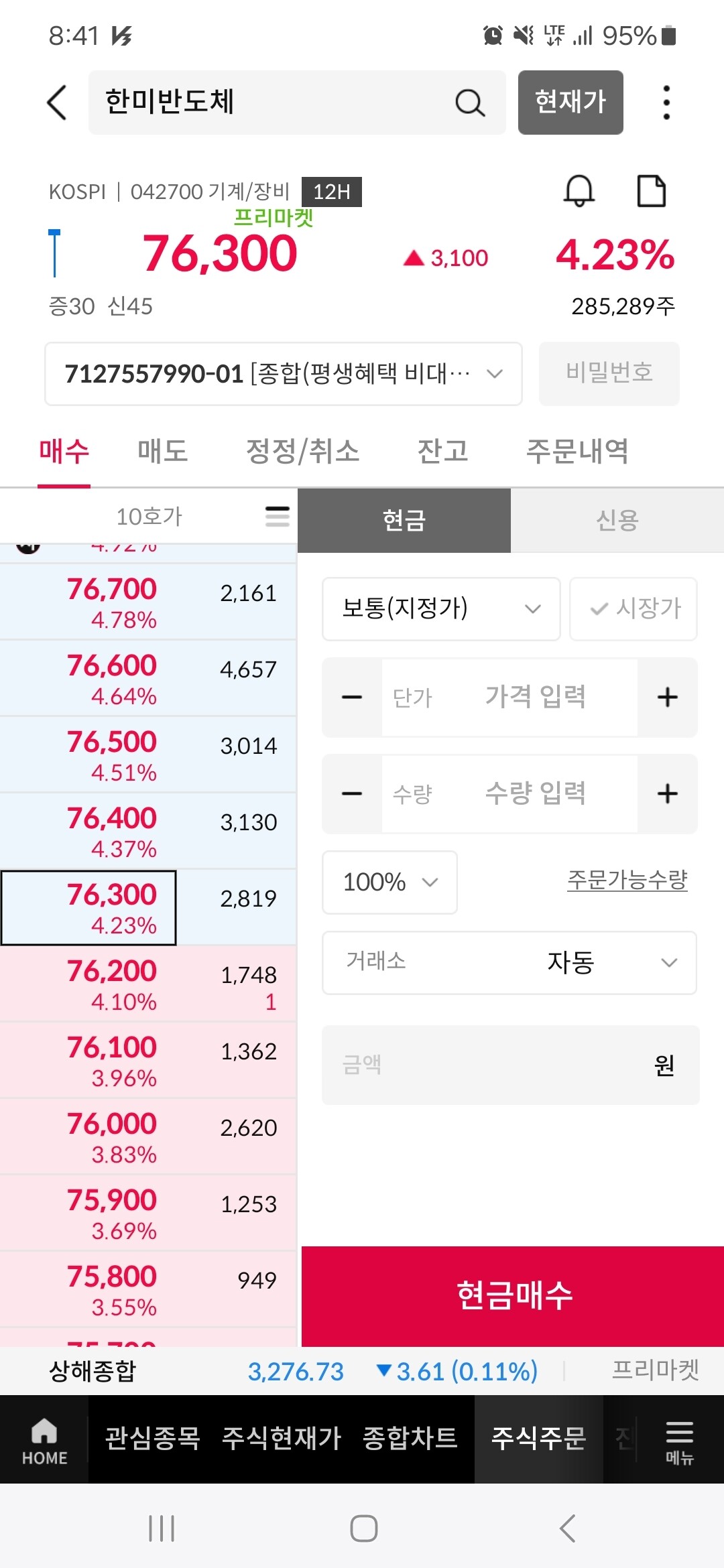This screenshot has width=724, height=1568.
Task: Tap the search magnifier icon
Action: (469, 103)
